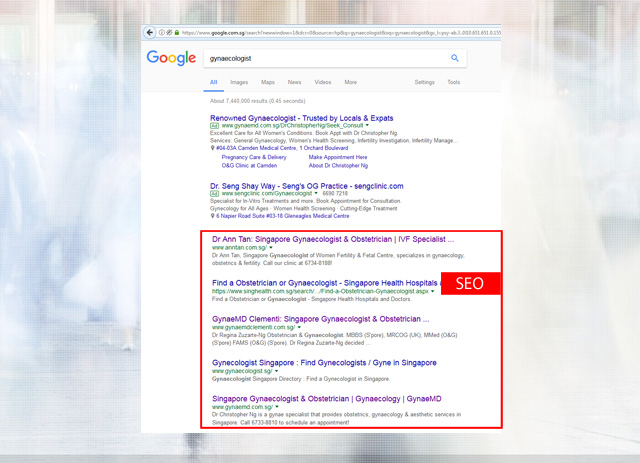Expand dropdown arrow next to www.gynaemd.com.sg

point(277,407)
